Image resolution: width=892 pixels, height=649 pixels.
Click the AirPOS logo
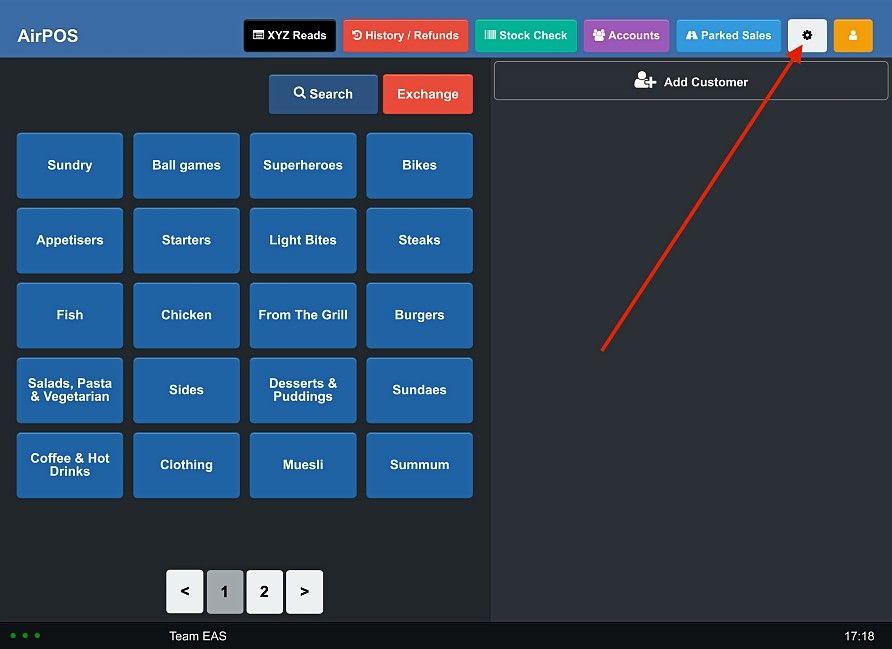[48, 36]
